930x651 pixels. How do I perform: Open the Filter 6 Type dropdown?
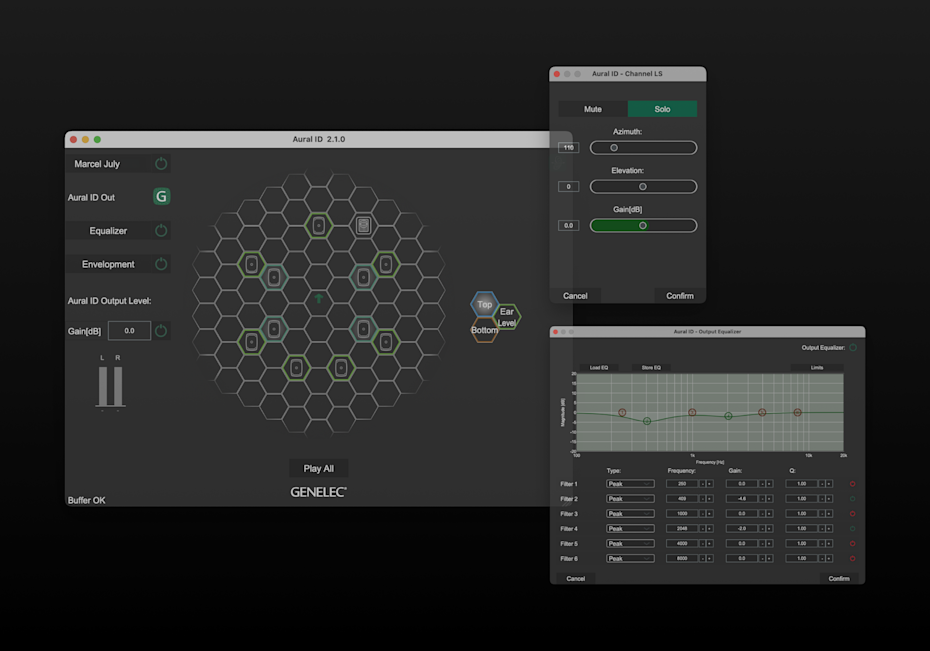point(630,559)
